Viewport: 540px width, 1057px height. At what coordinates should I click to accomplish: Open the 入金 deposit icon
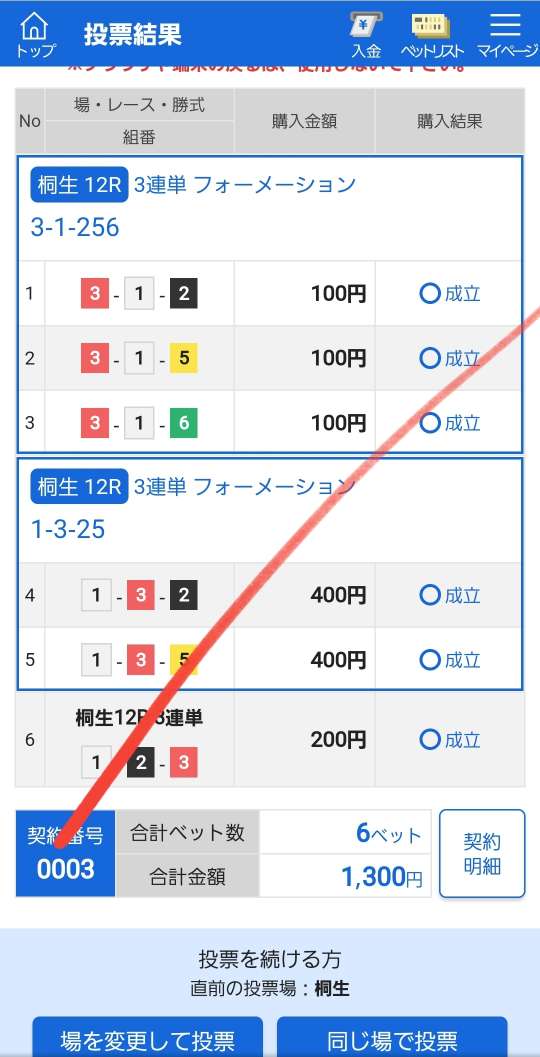coord(366,34)
